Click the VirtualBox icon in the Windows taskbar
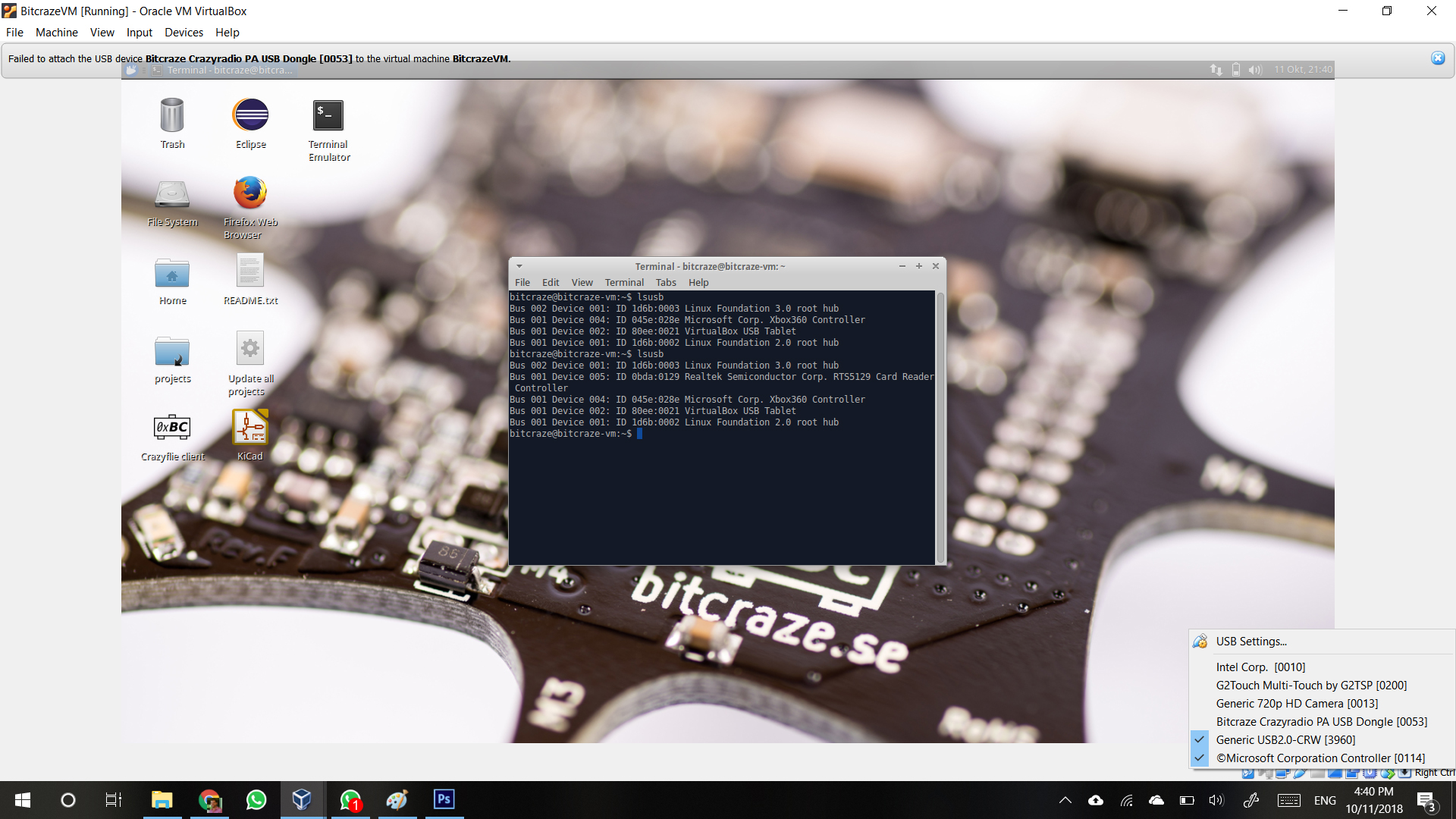Viewport: 1456px width, 819px height. pyautogui.click(x=302, y=799)
